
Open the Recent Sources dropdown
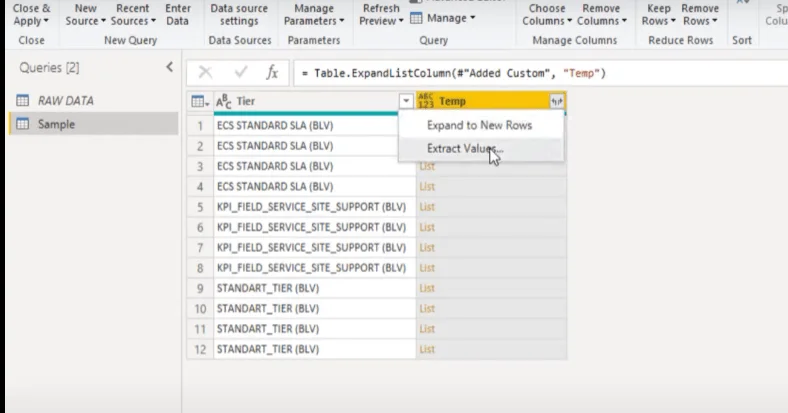[133, 15]
